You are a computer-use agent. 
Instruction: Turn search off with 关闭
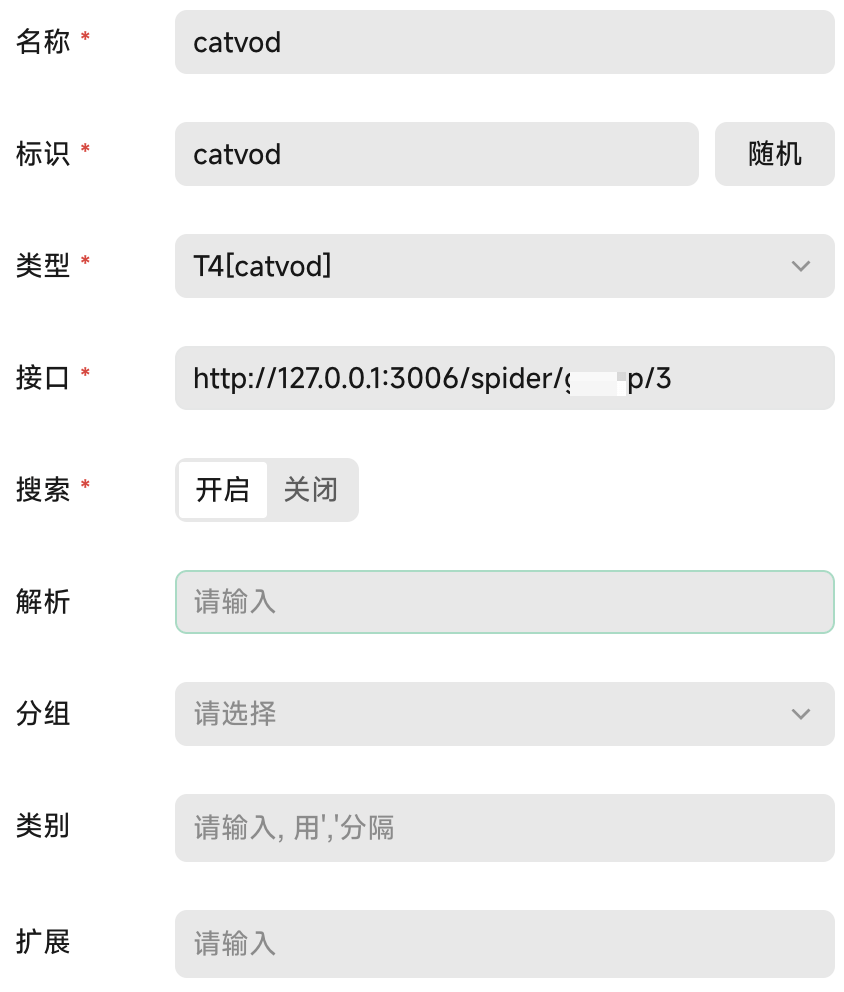(311, 490)
